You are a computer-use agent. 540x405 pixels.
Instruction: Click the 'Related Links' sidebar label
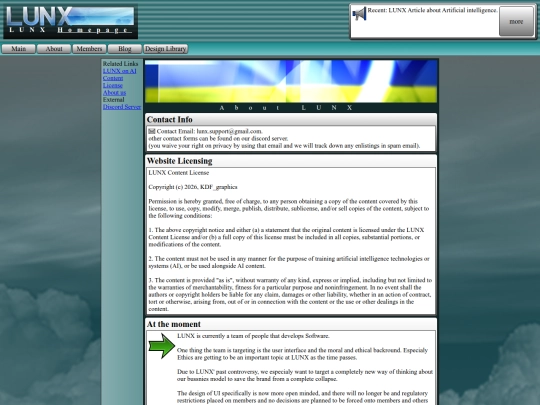click(120, 63)
